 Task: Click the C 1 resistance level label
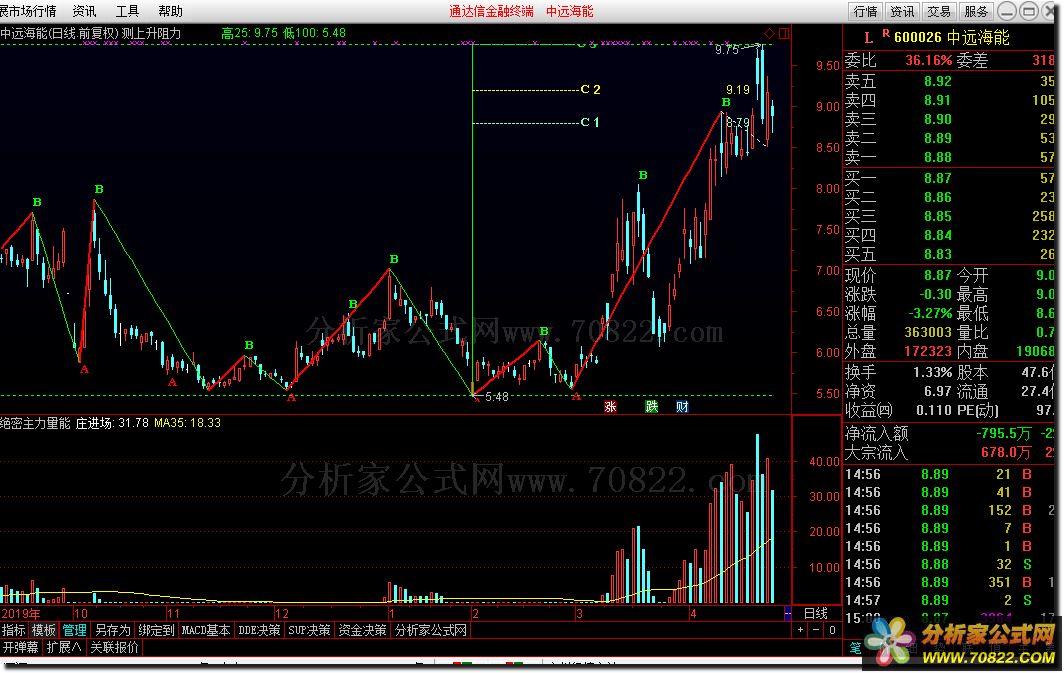(590, 123)
